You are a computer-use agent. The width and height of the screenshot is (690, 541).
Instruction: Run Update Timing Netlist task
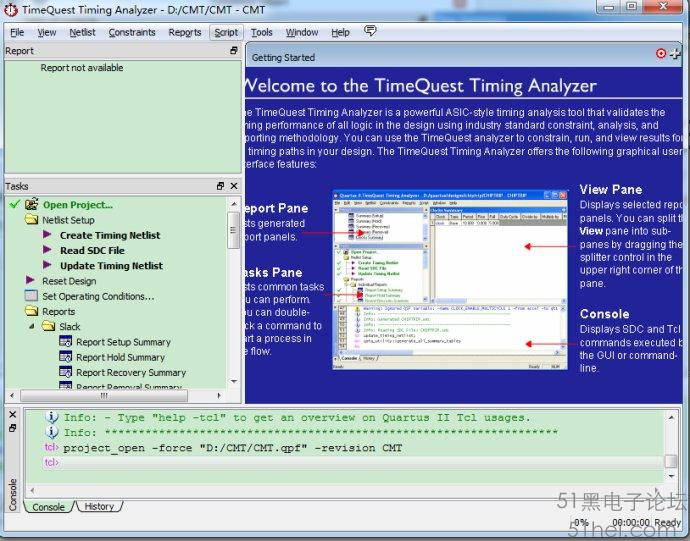111,266
